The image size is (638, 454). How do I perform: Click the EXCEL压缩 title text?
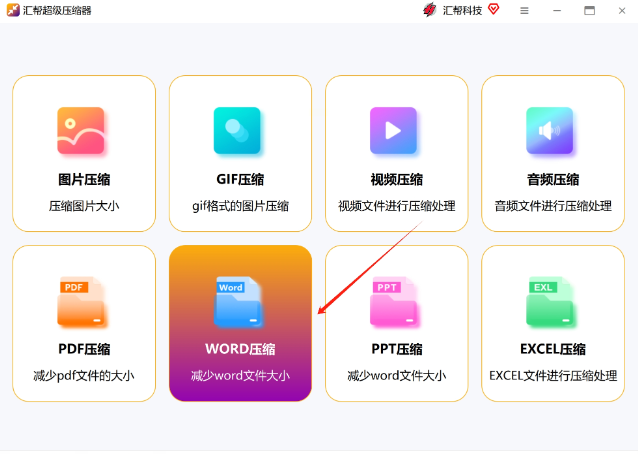(x=553, y=349)
